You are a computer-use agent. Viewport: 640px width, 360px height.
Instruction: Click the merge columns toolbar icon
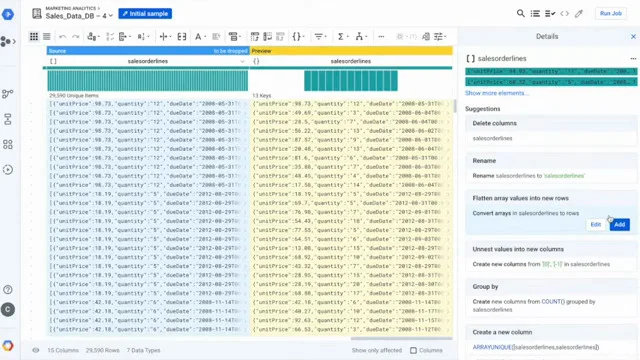[182, 37]
